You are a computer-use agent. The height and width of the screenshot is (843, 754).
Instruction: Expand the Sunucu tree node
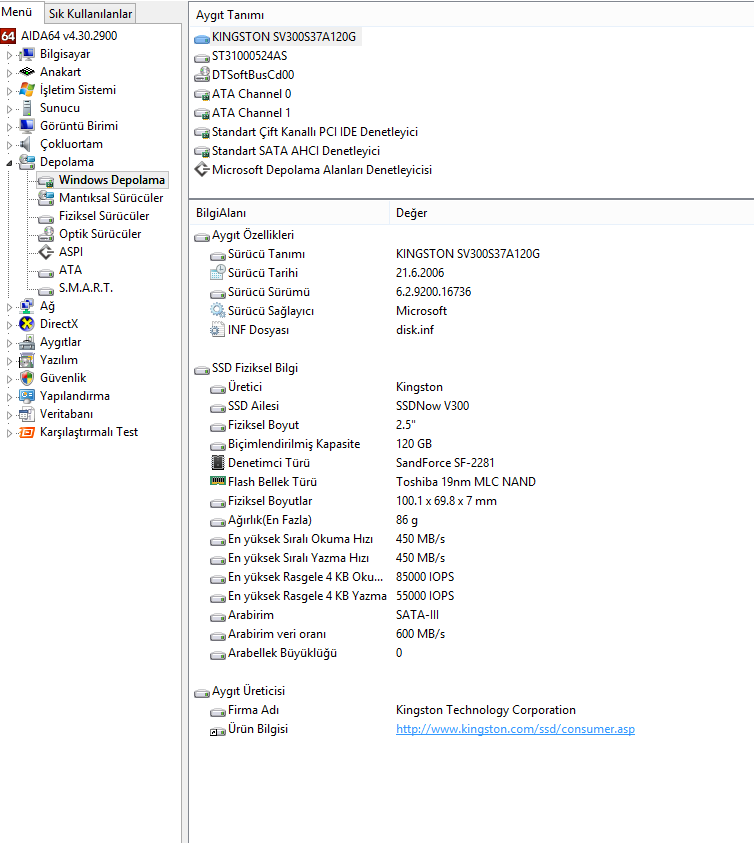coord(9,109)
